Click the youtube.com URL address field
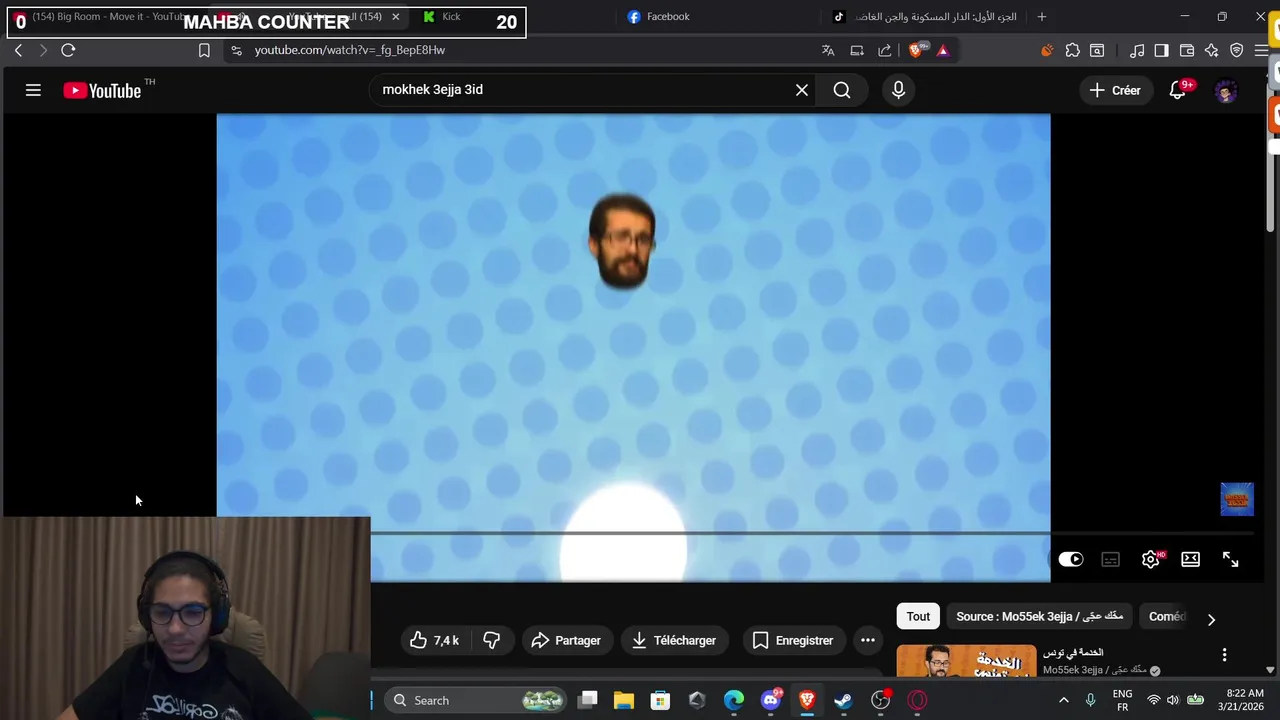 (349, 50)
